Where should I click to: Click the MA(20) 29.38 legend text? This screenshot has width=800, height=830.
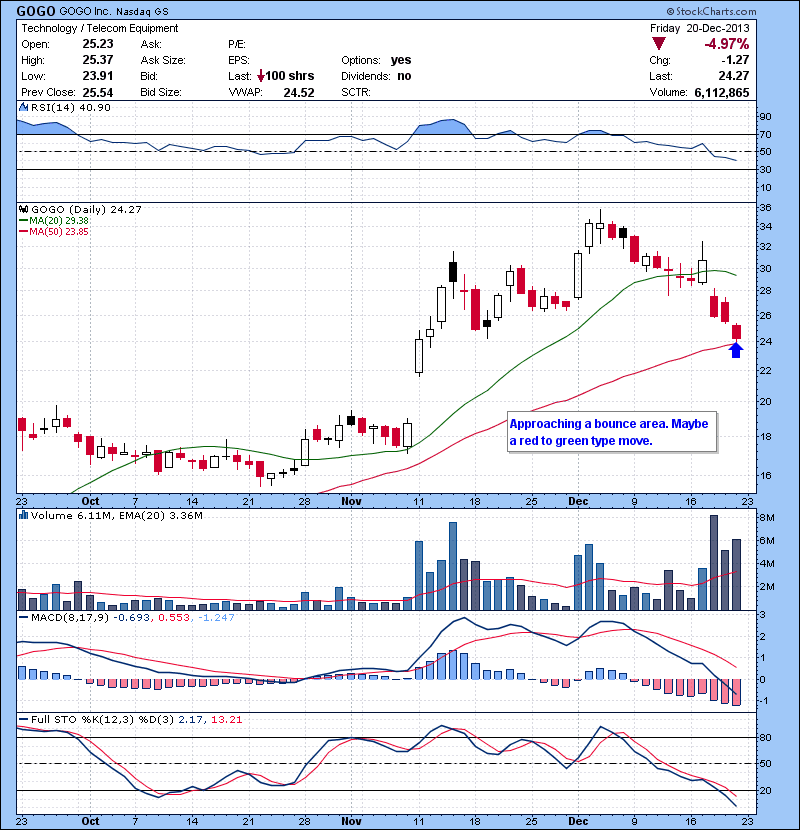59,221
